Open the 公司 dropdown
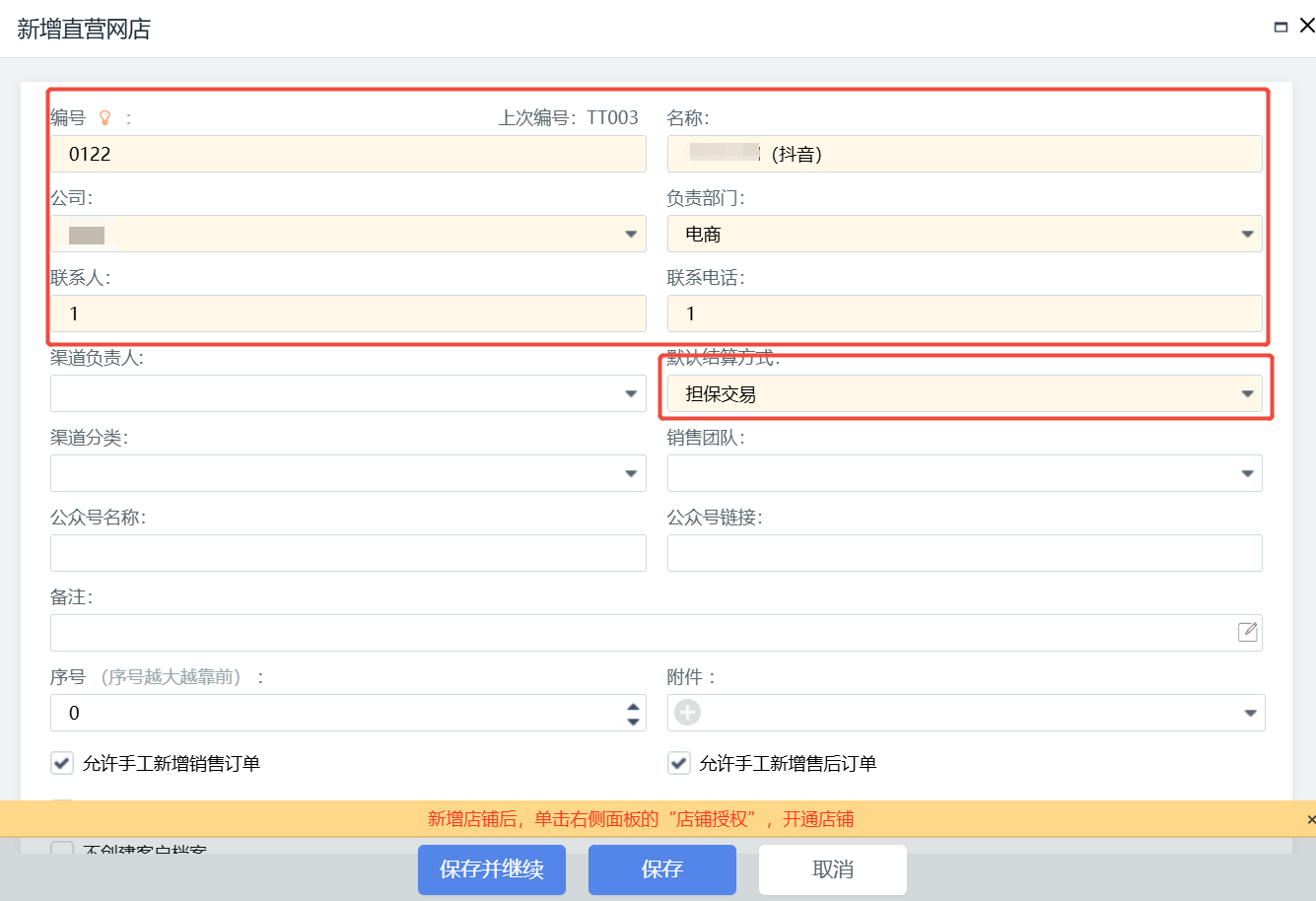The height and width of the screenshot is (901, 1316). (x=631, y=234)
